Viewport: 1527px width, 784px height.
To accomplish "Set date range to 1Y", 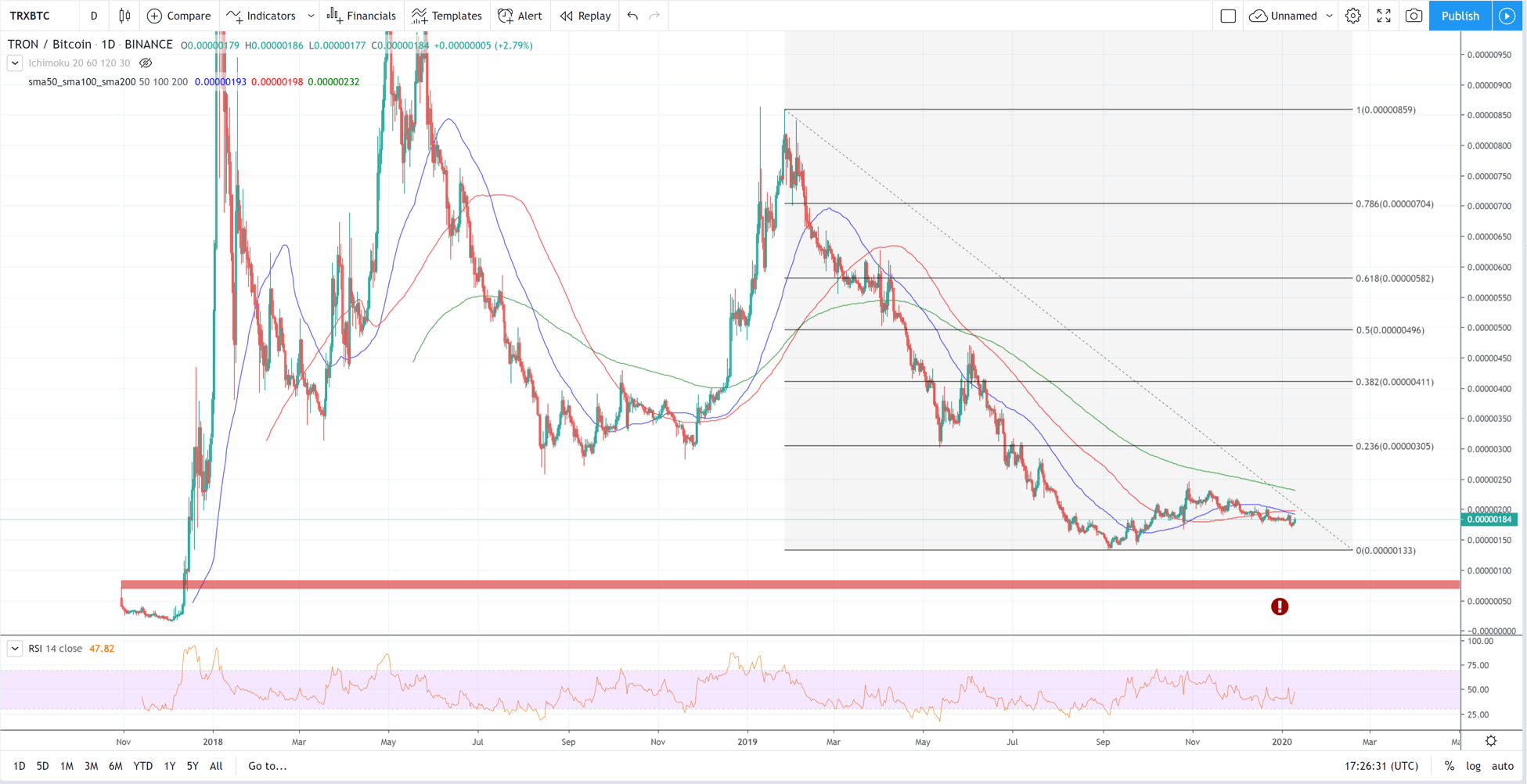I will point(170,766).
